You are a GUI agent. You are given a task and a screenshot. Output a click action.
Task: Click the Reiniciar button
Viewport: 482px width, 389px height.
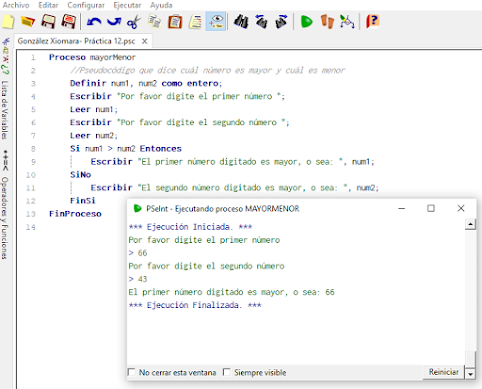tap(444, 372)
